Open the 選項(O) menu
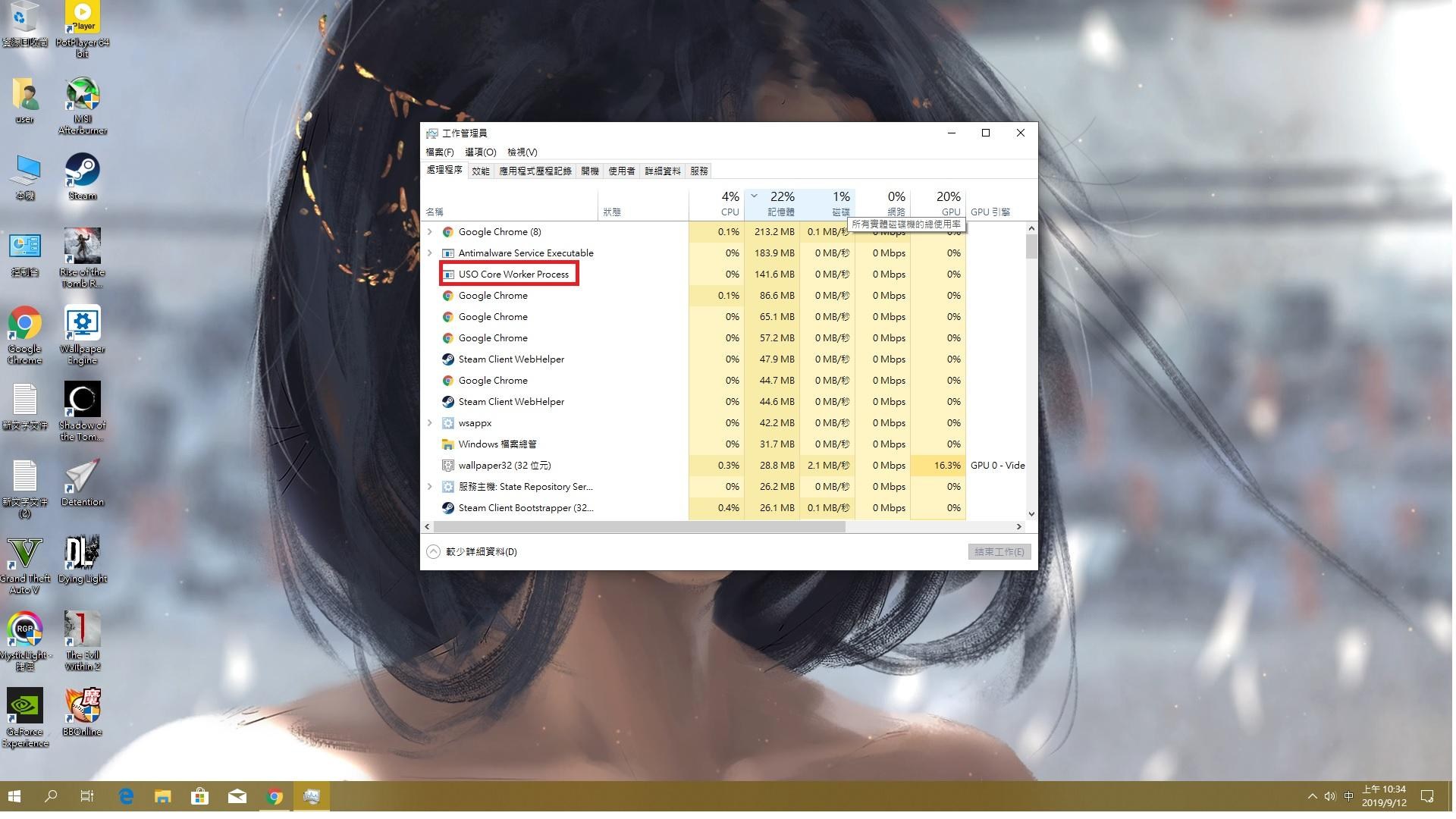 481,152
